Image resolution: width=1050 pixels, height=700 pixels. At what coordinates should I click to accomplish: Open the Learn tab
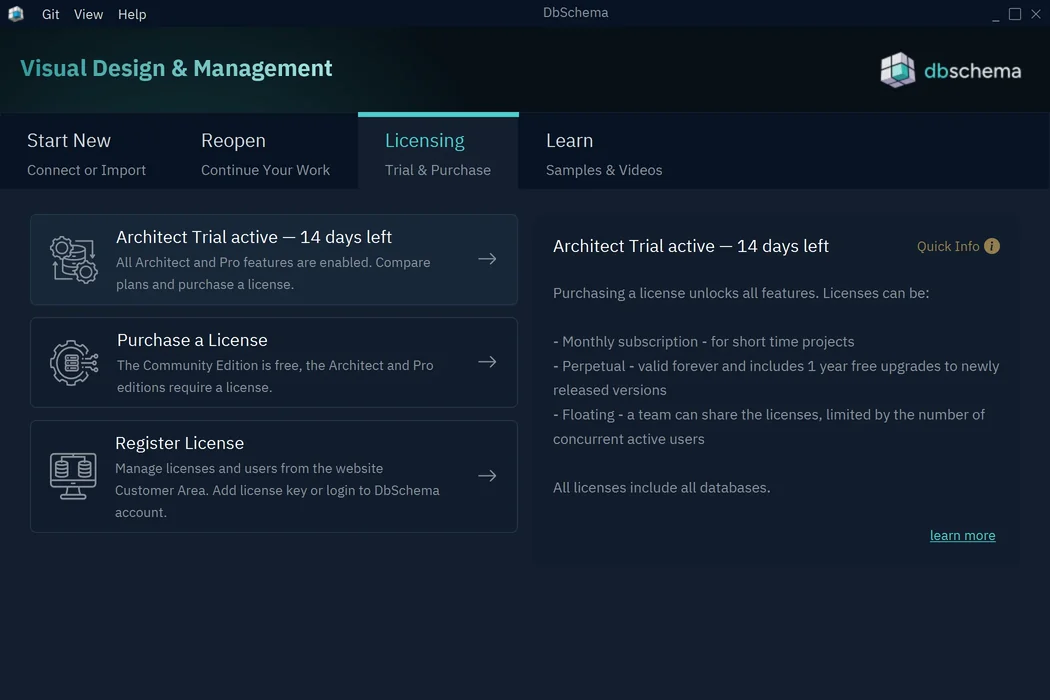(x=604, y=153)
